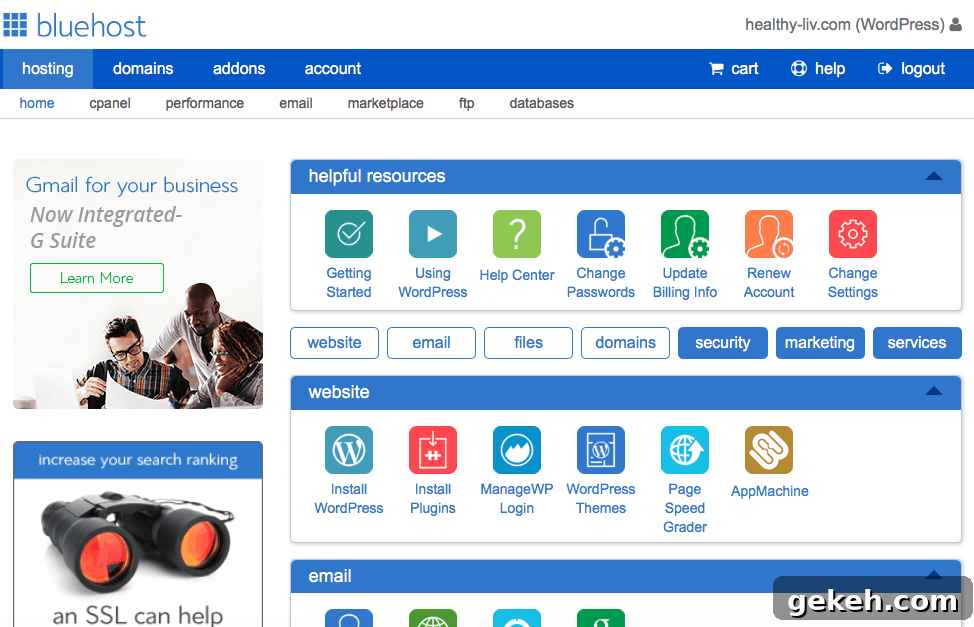Click the ManageWP Login icon
This screenshot has height=627, width=974.
click(x=517, y=450)
